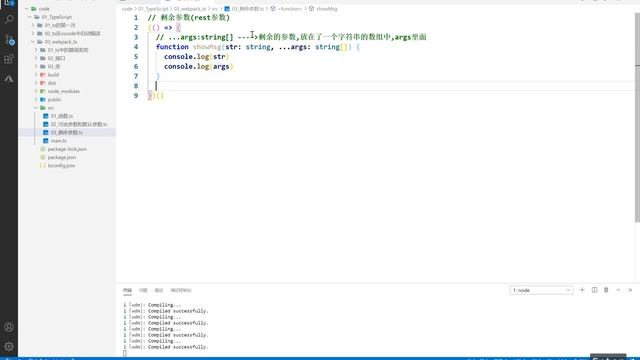The height and width of the screenshot is (360, 640).
Task: Click 'code' in the breadcrumb path
Action: (127, 9)
